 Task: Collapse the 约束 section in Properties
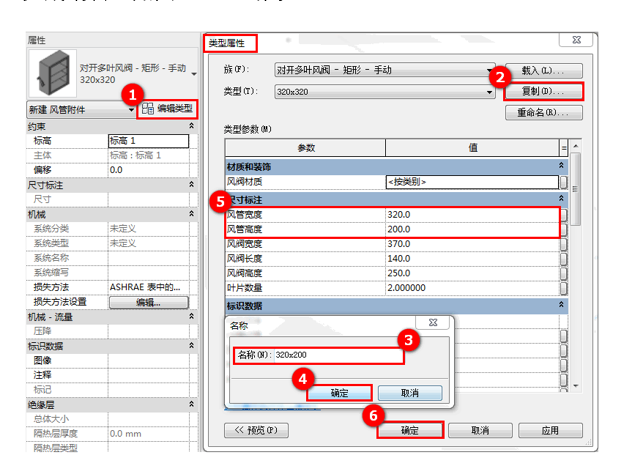point(191,126)
